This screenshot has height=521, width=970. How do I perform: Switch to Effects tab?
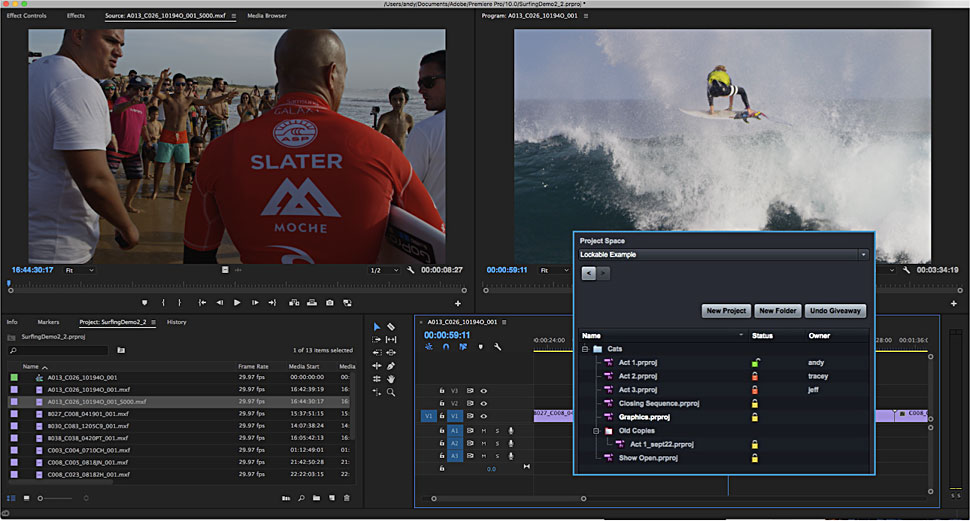point(75,16)
